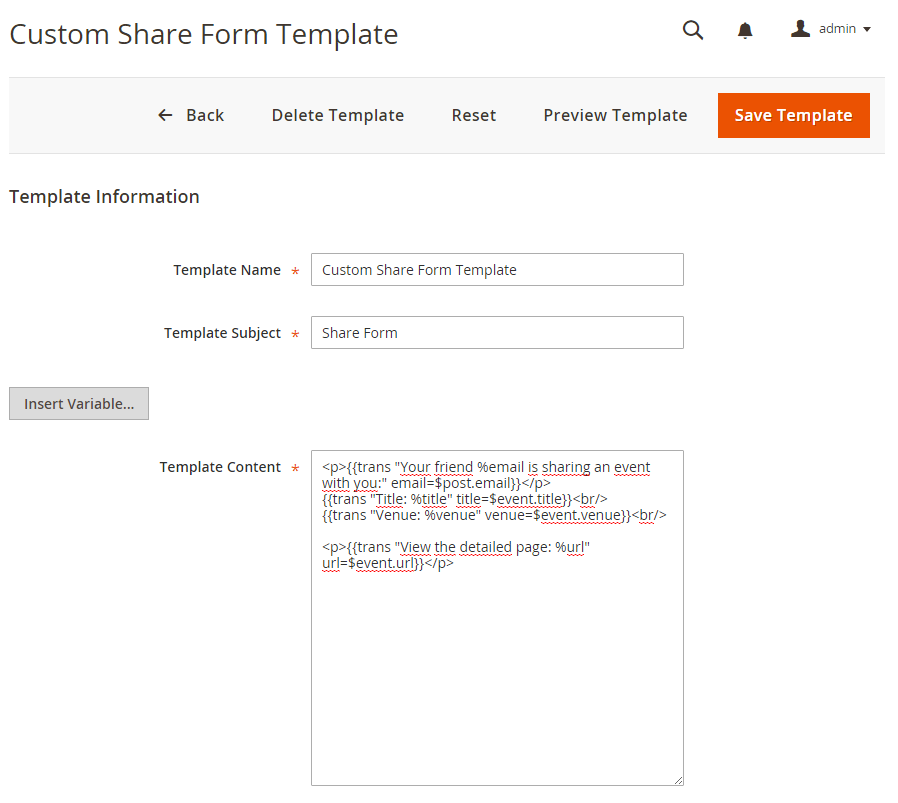The height and width of the screenshot is (803, 898).
Task: Open Preview Template
Action: tap(615, 115)
